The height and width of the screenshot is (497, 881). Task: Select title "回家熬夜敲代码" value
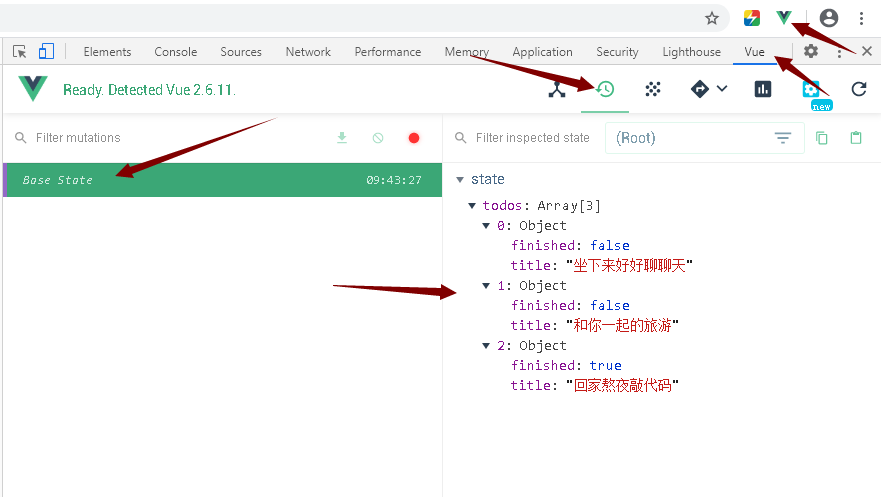point(623,385)
